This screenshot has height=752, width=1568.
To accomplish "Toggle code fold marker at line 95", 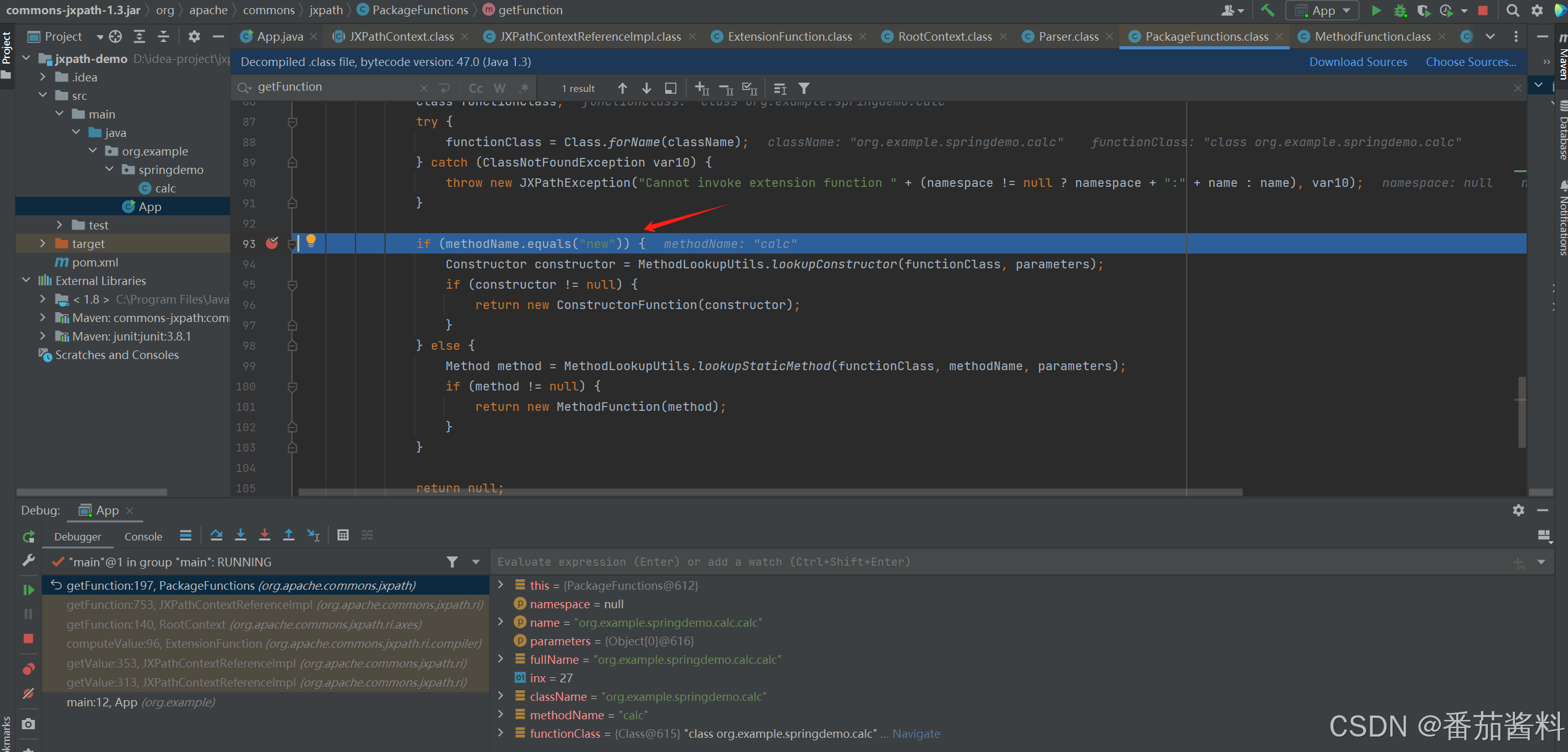I will coord(292,285).
